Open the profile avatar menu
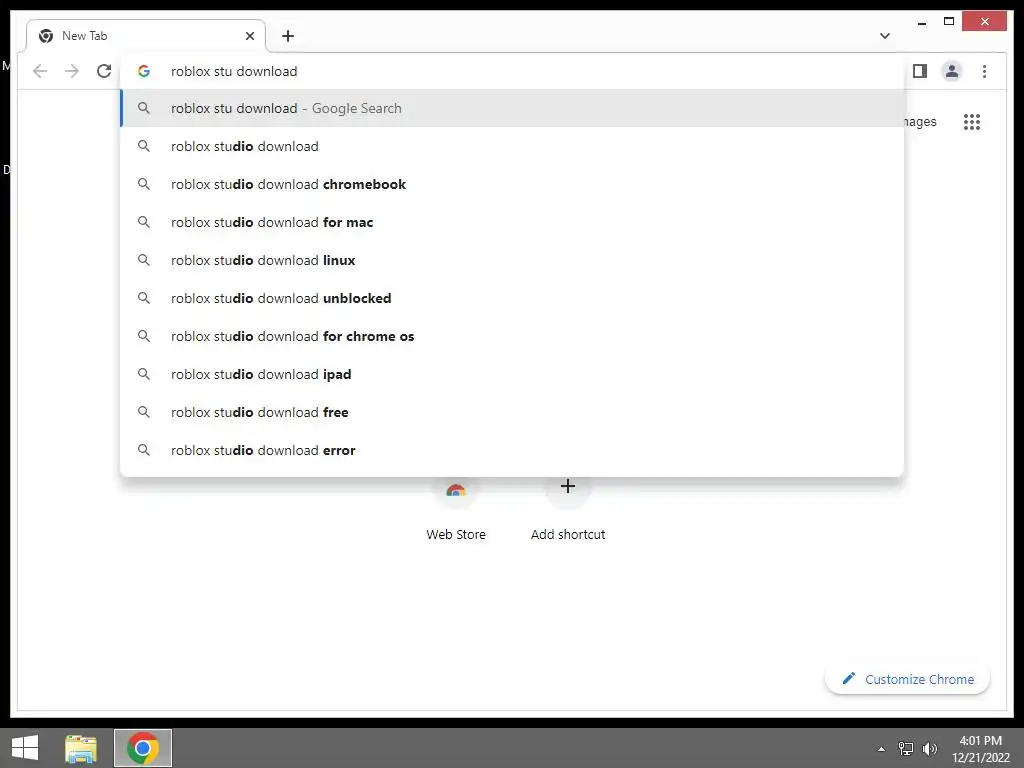 [952, 71]
